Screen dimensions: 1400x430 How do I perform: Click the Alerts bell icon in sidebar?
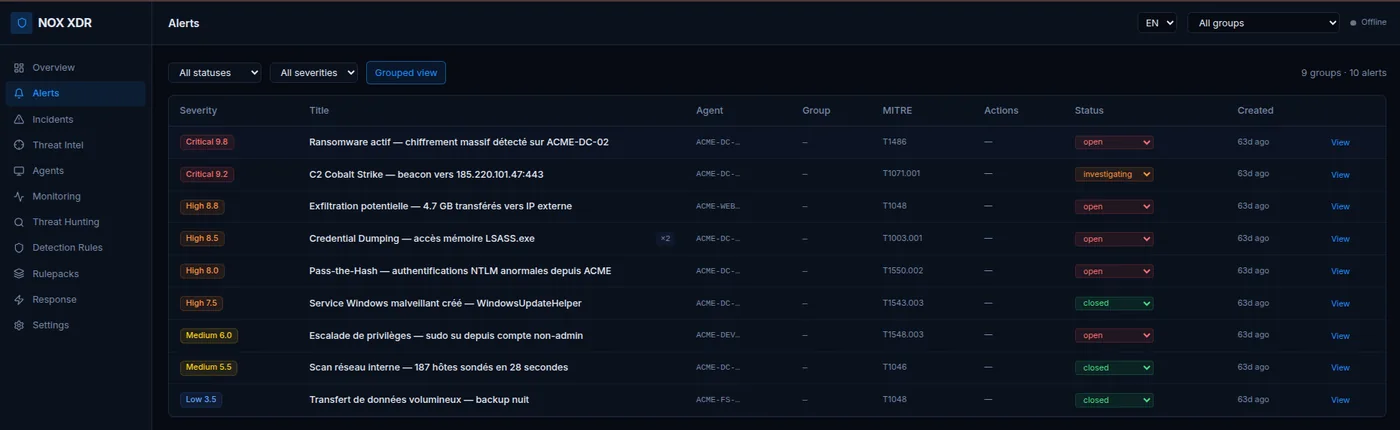point(19,93)
